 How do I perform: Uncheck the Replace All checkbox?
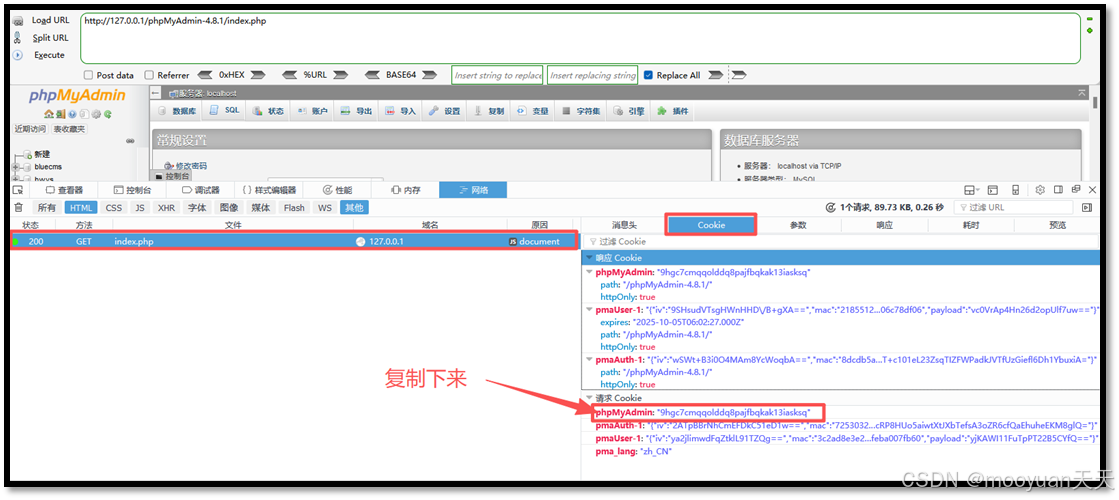click(648, 75)
